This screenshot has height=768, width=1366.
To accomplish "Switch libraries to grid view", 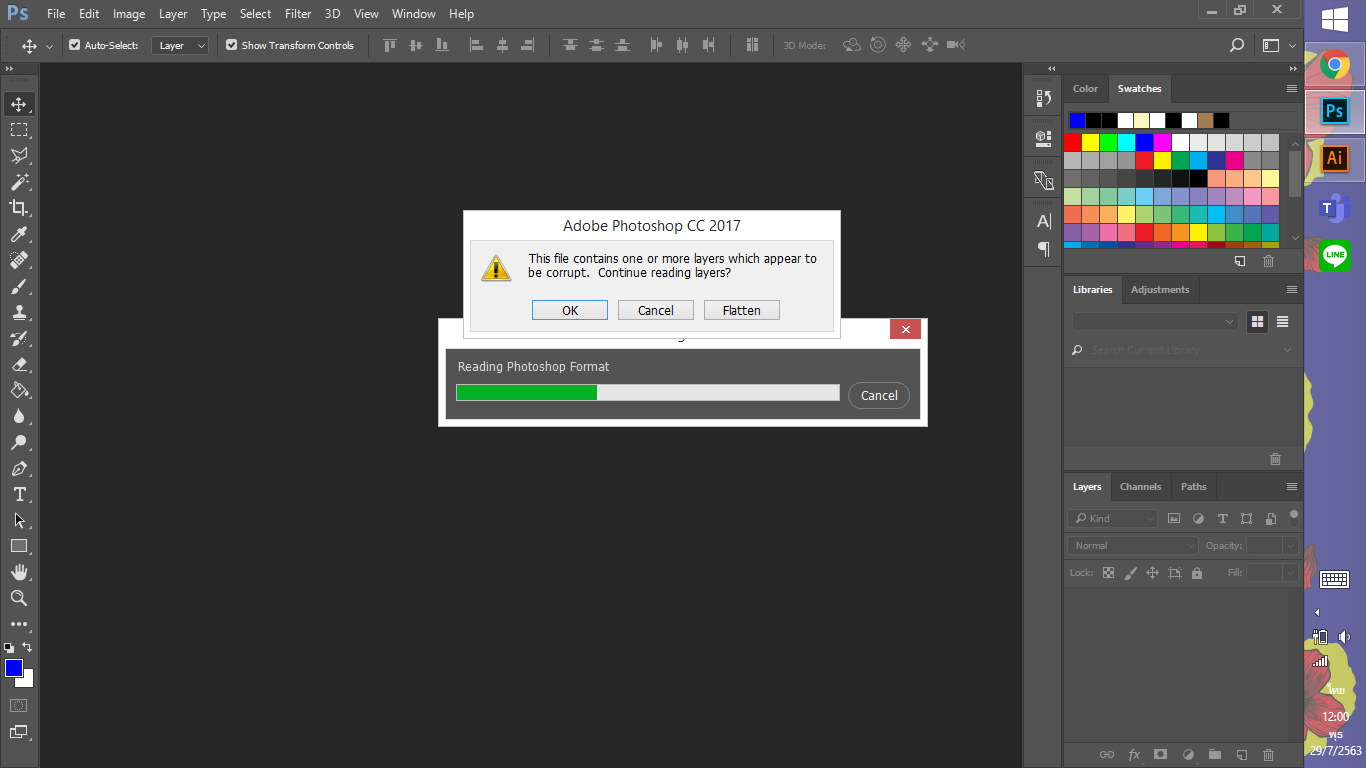I will (1257, 321).
